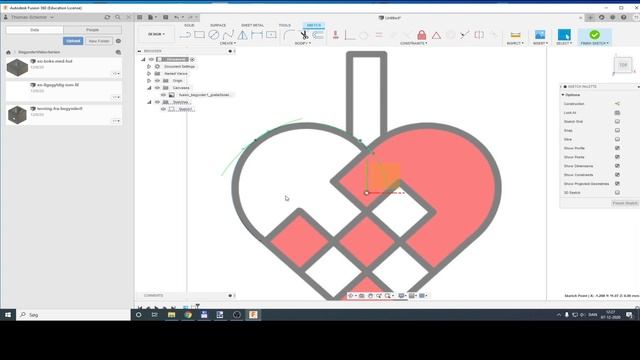Toggle the data panel grid icon
Viewport: 640px width, 360px height.
[140, 17]
